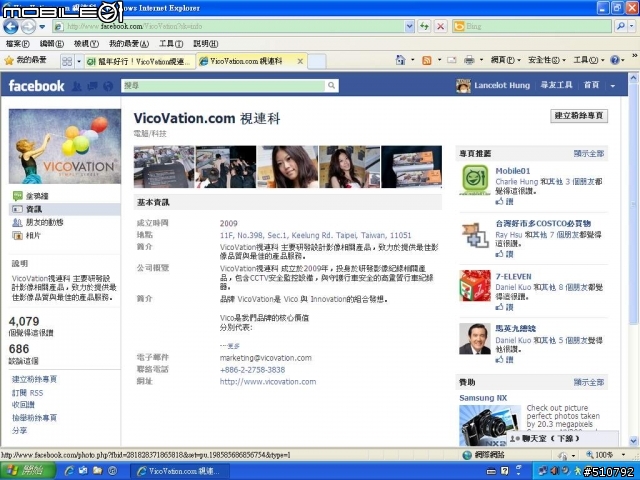Click the Facebook search input field

pos(224,85)
